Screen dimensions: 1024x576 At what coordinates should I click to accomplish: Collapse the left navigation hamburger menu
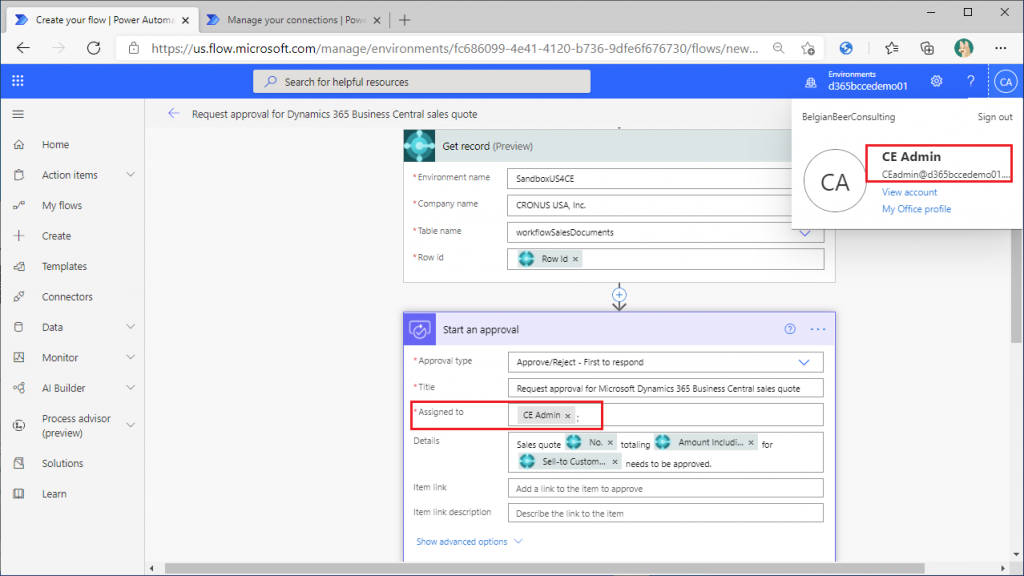pos(18,114)
